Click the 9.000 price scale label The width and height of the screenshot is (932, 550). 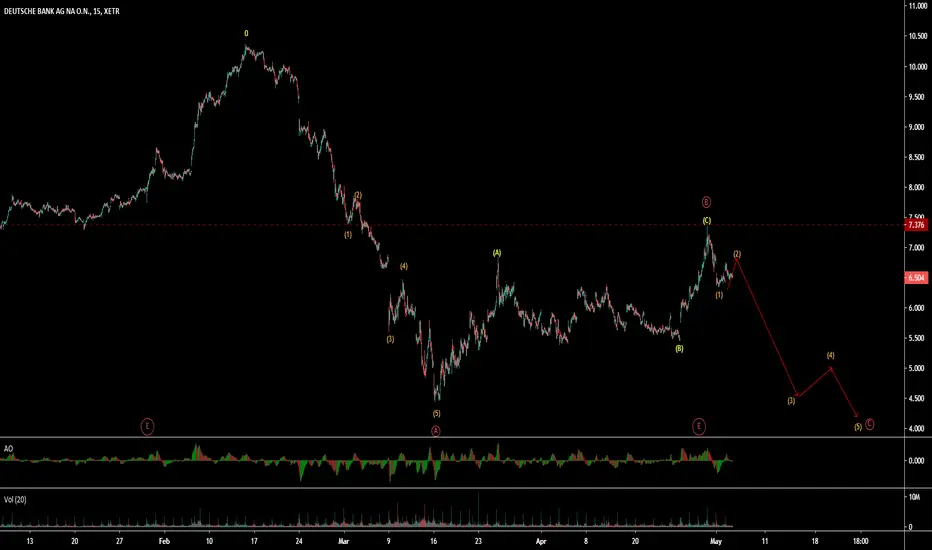pos(918,127)
